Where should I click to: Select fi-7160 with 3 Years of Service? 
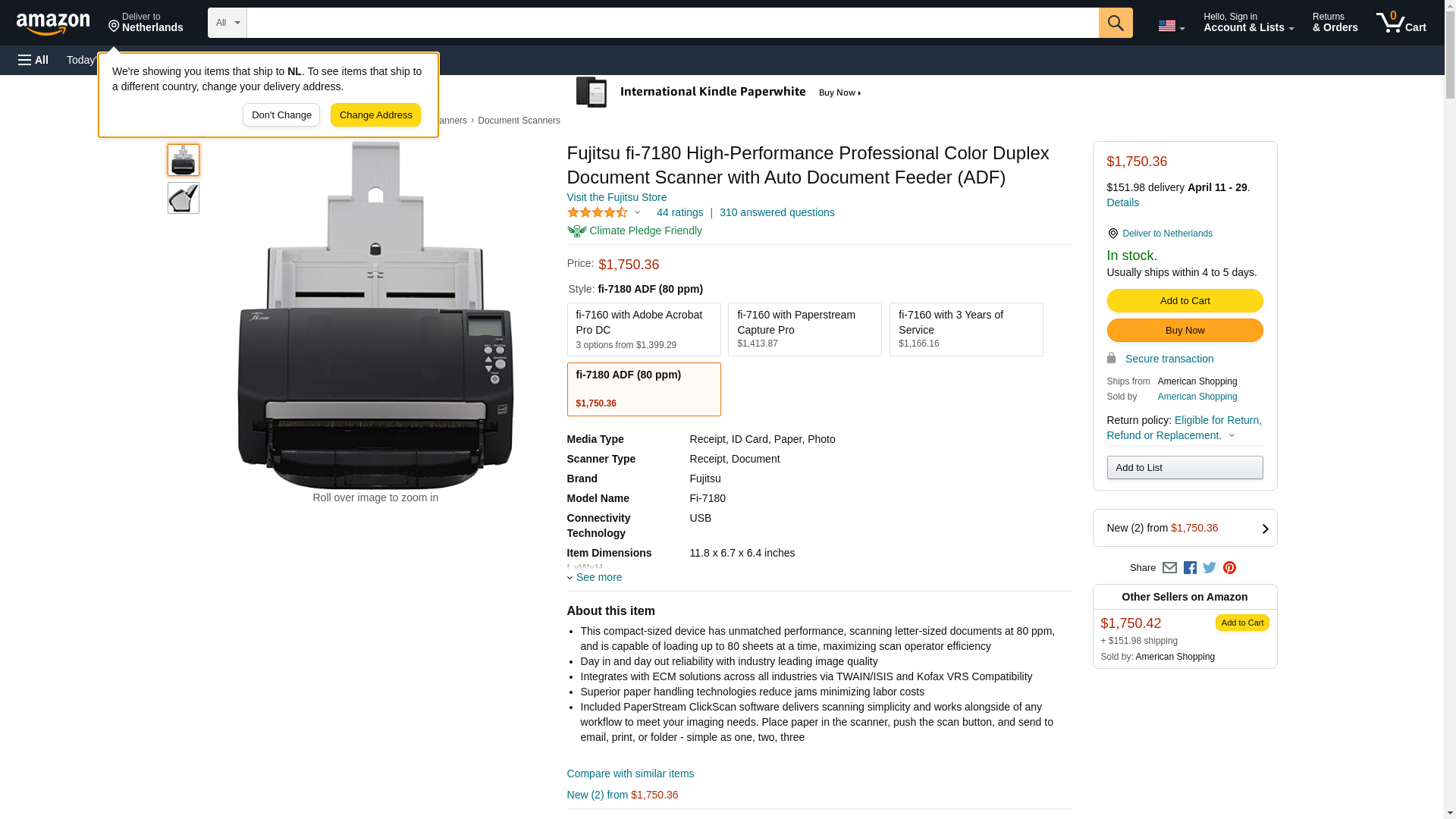pyautogui.click(x=965, y=330)
